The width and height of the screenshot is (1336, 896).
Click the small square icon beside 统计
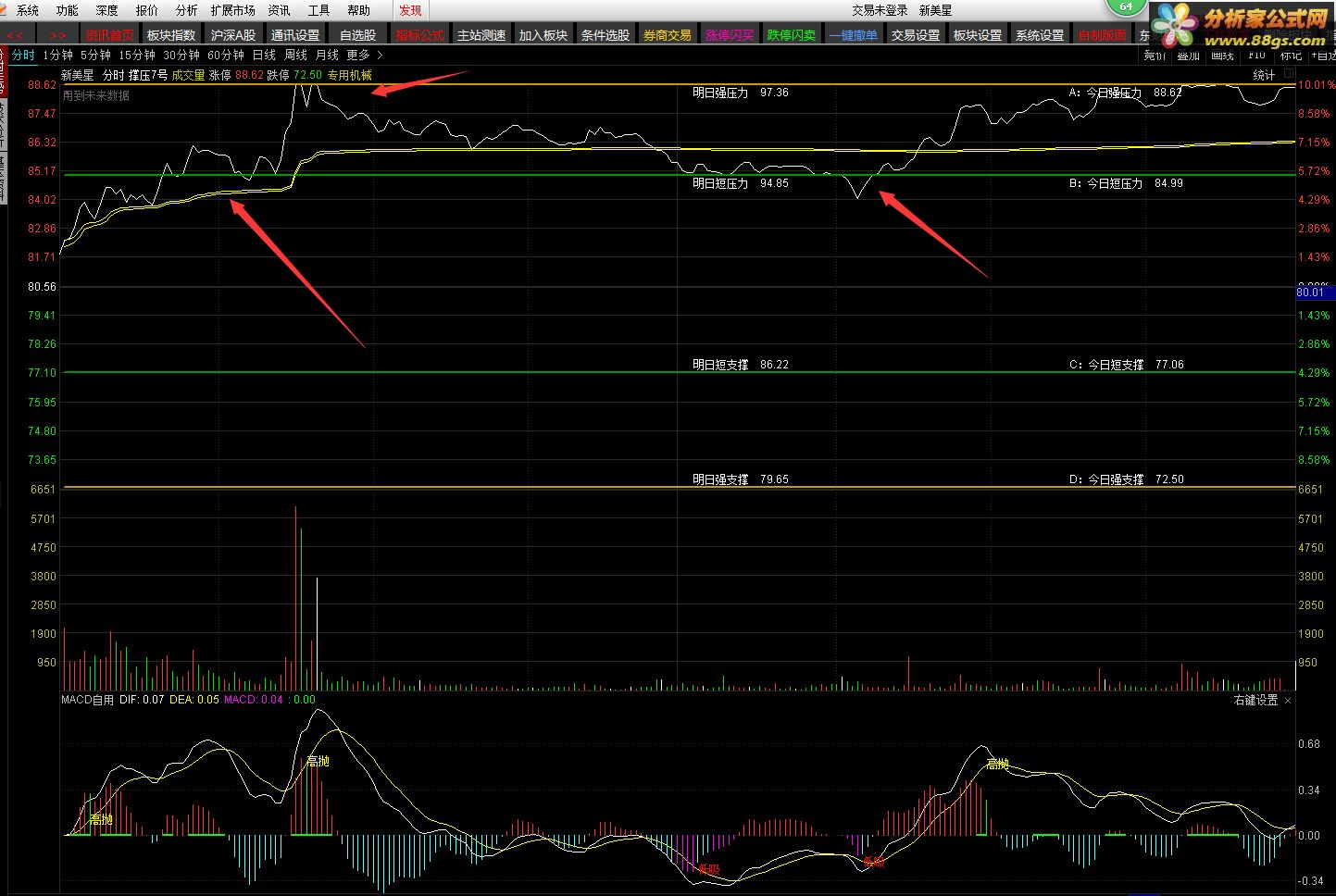pyautogui.click(x=1288, y=75)
